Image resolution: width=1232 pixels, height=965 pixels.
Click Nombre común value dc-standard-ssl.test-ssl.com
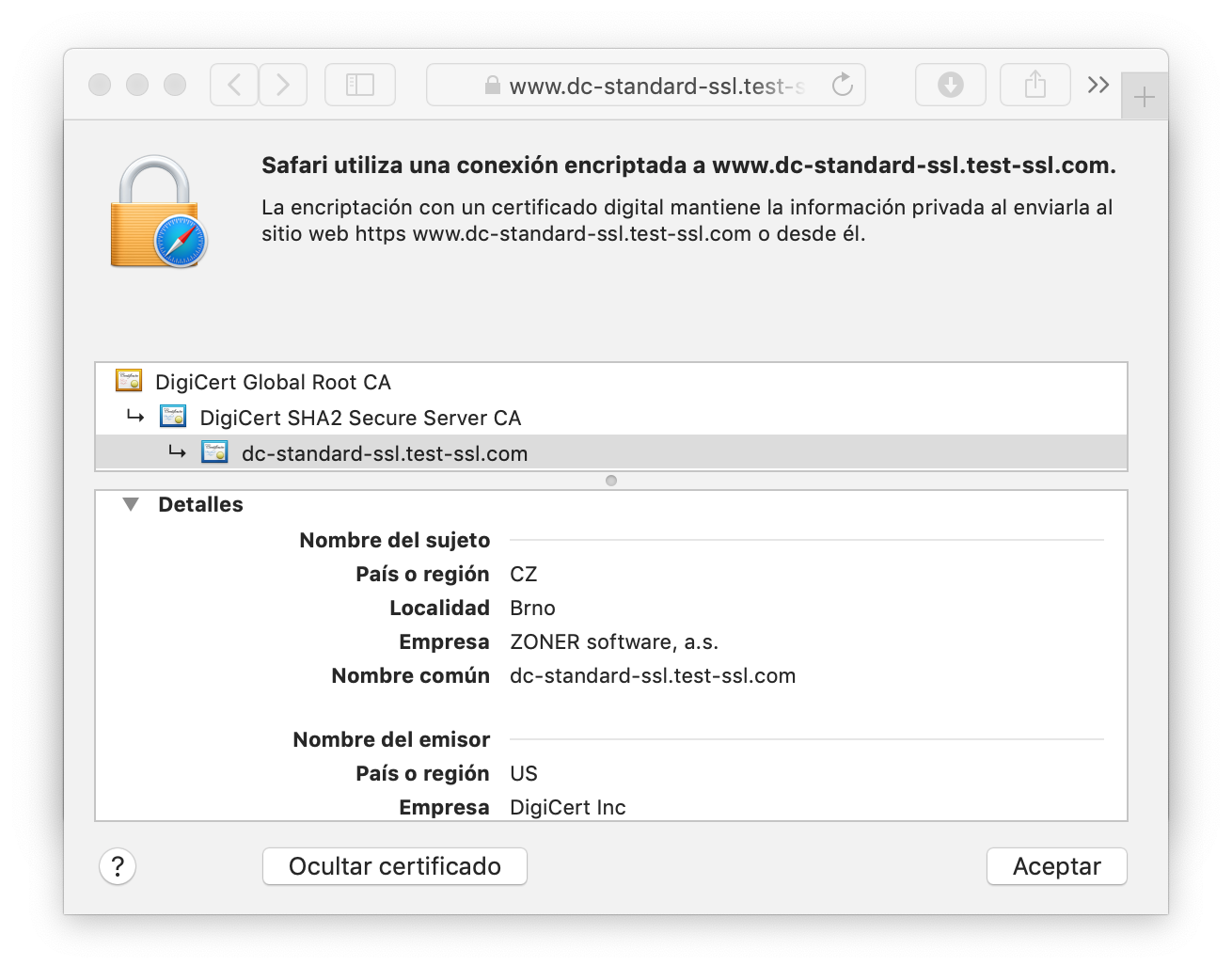click(x=653, y=675)
